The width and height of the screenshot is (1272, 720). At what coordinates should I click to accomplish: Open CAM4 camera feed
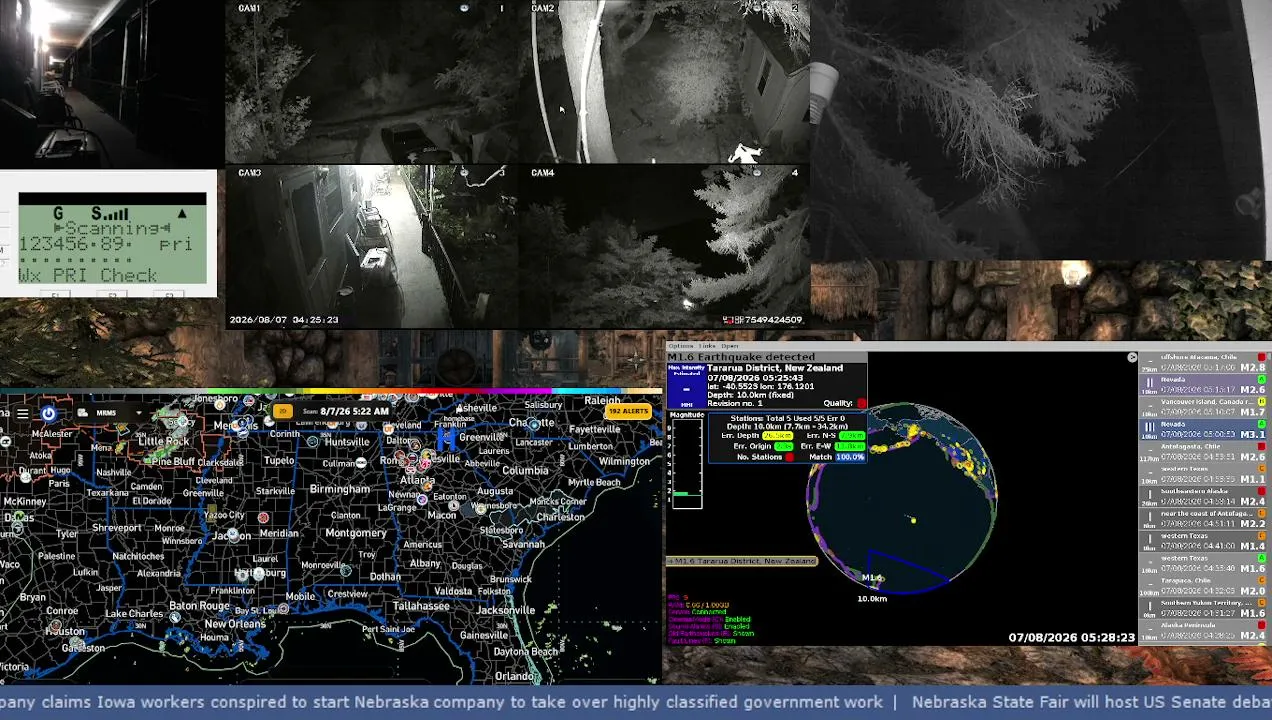coord(664,247)
